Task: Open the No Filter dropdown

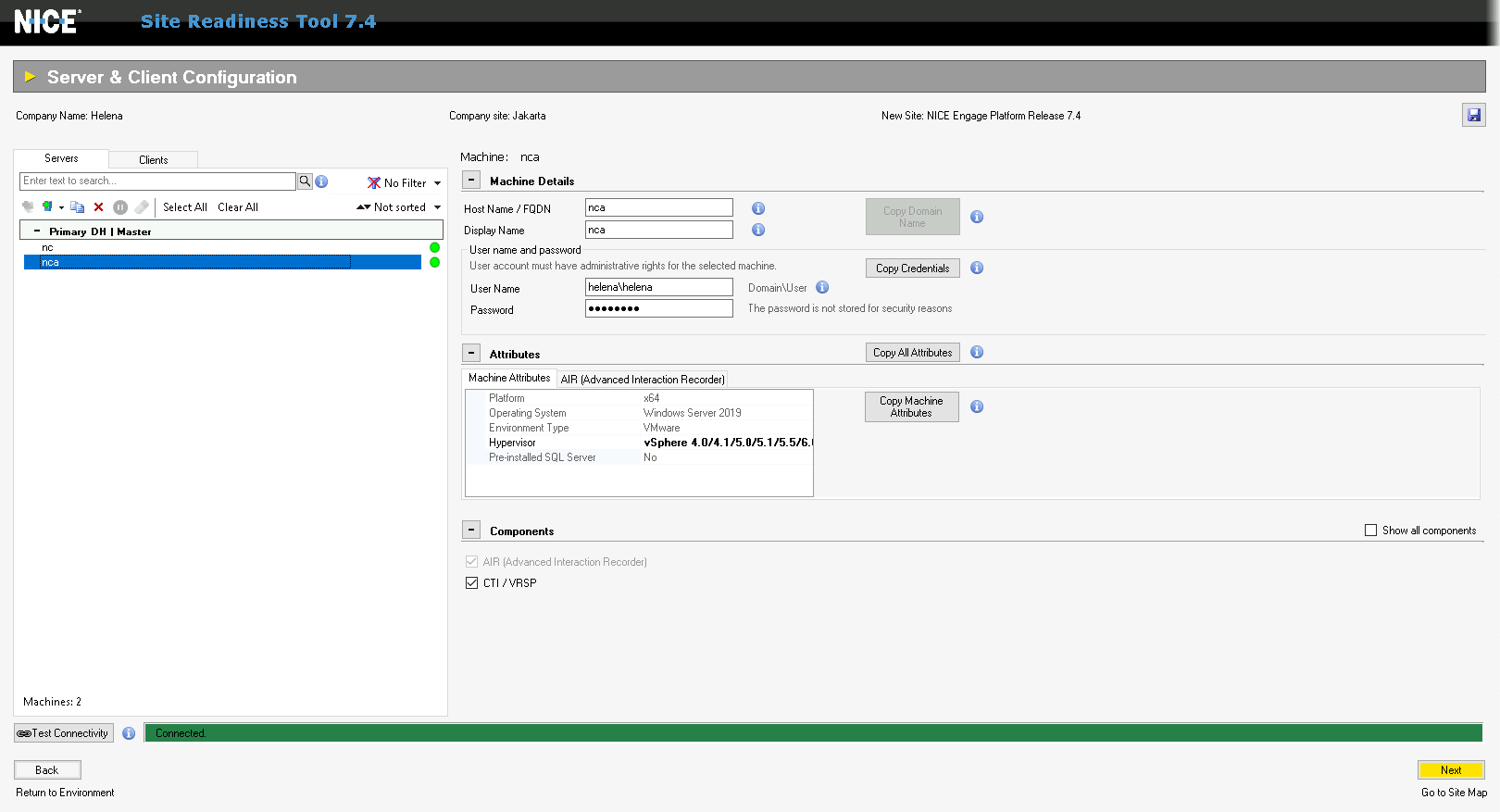Action: (x=405, y=183)
